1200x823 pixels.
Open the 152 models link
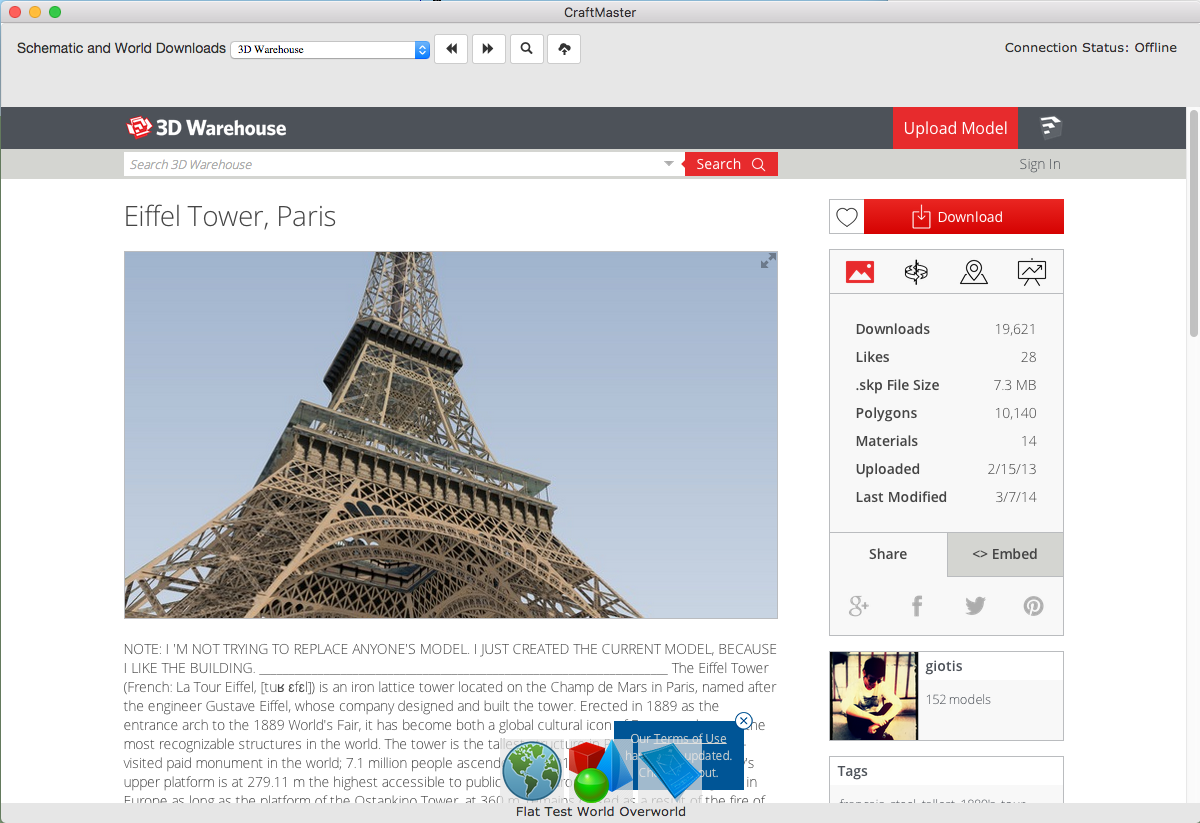pos(958,699)
